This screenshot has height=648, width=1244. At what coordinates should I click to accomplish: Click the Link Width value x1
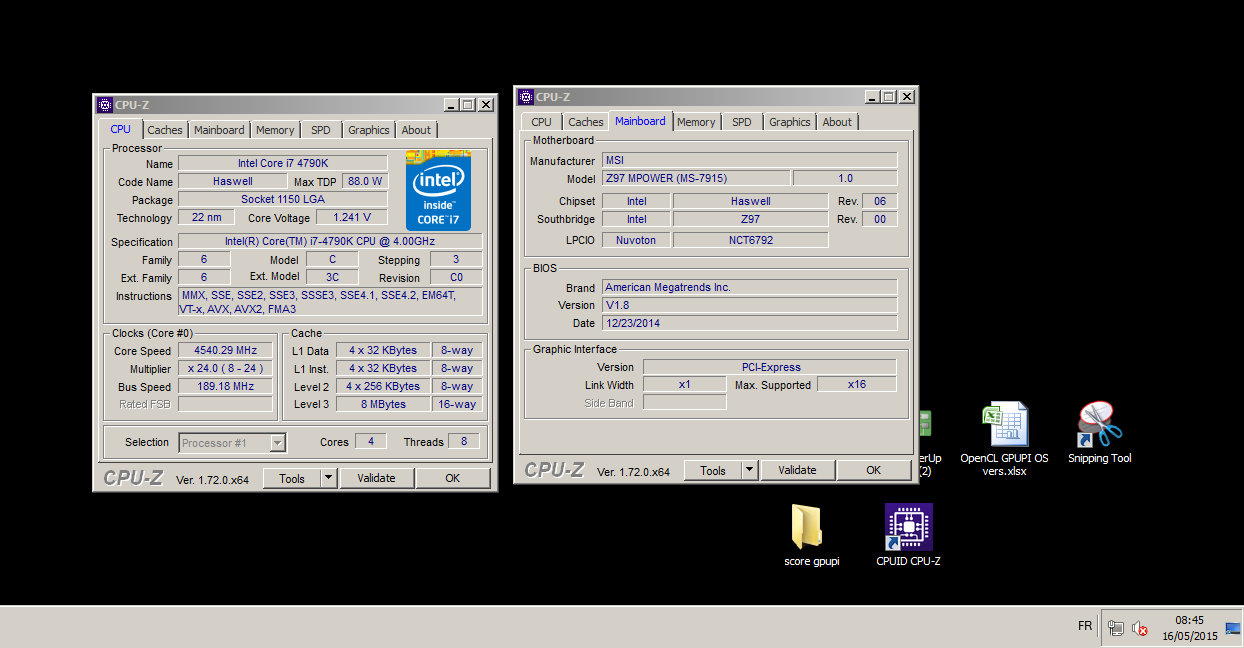(684, 384)
